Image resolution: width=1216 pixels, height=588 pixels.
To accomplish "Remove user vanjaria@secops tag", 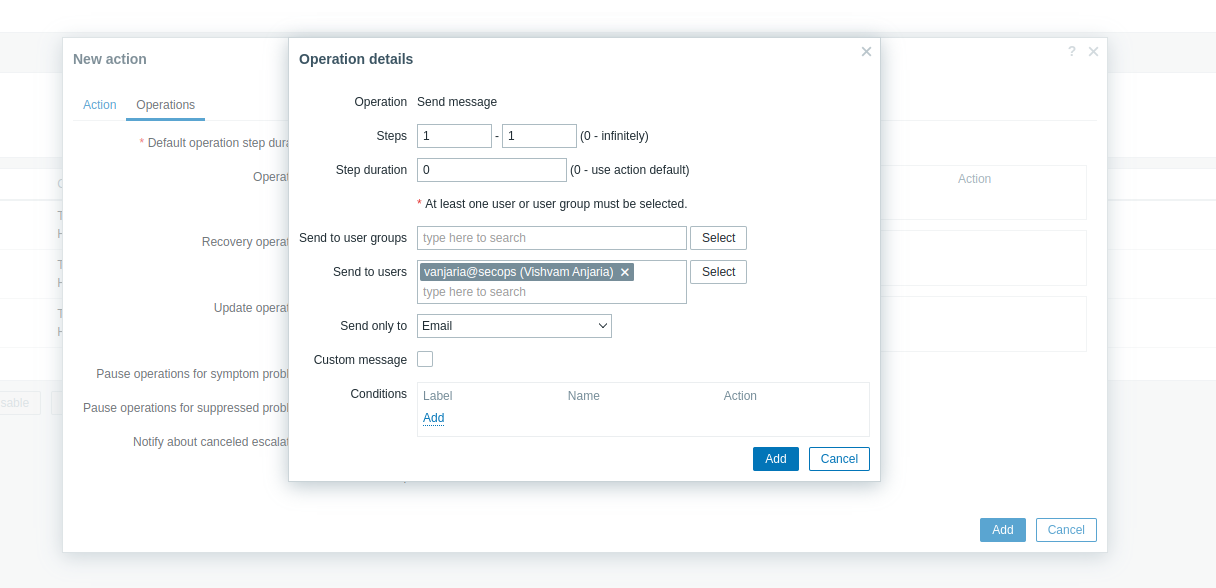I will [625, 272].
